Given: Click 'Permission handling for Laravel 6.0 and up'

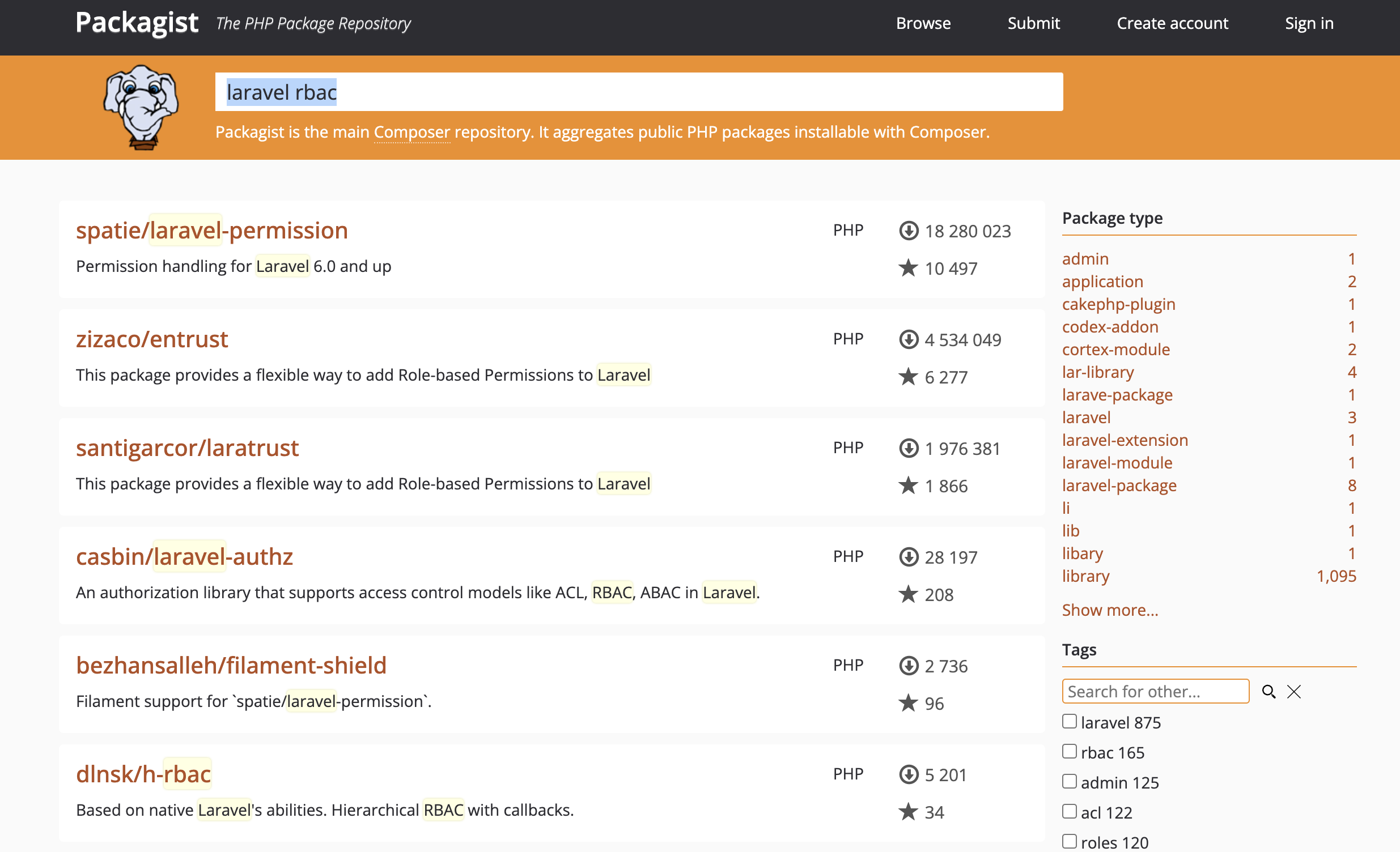Looking at the screenshot, I should click(x=234, y=266).
